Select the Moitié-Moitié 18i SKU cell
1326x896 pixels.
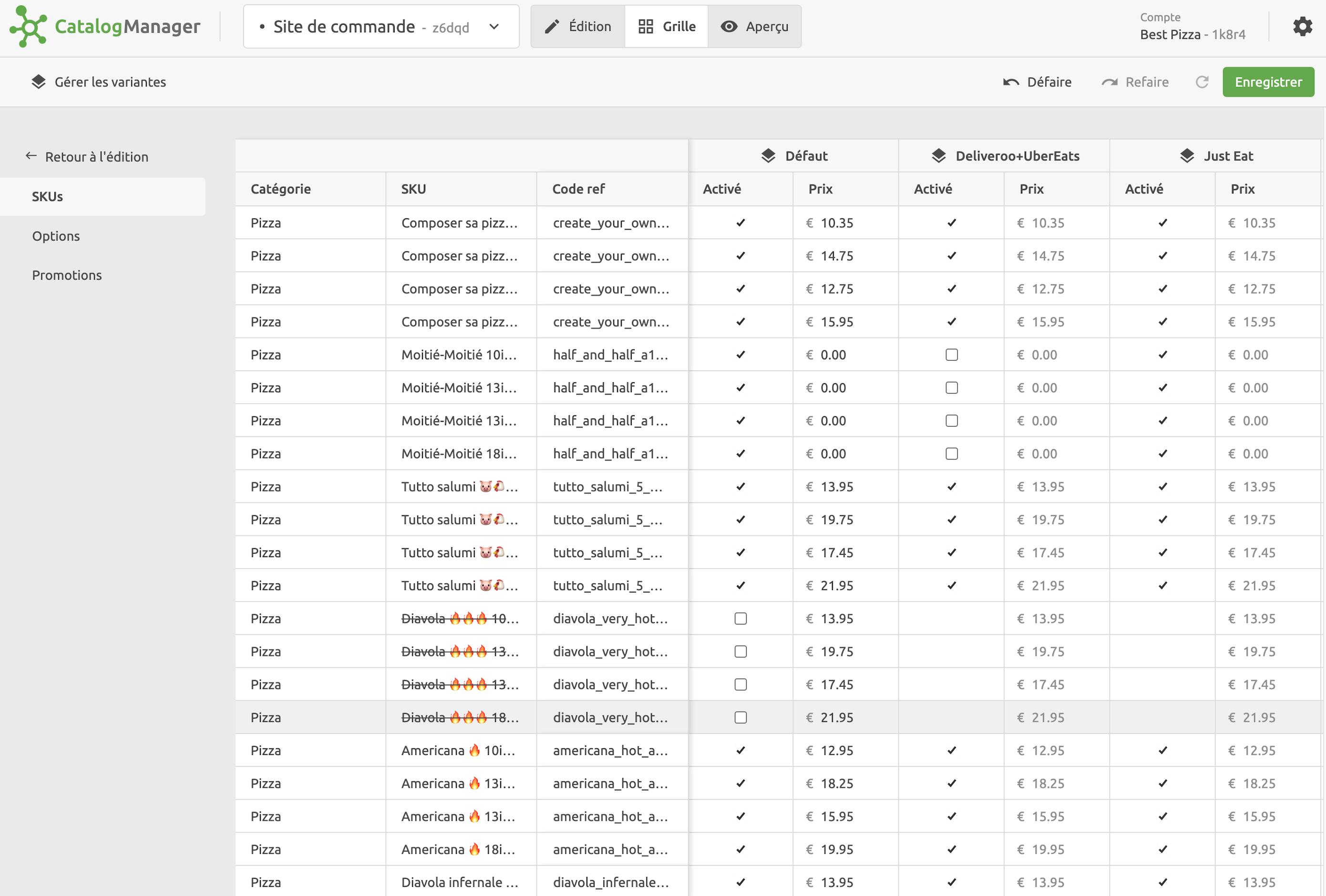click(x=462, y=454)
